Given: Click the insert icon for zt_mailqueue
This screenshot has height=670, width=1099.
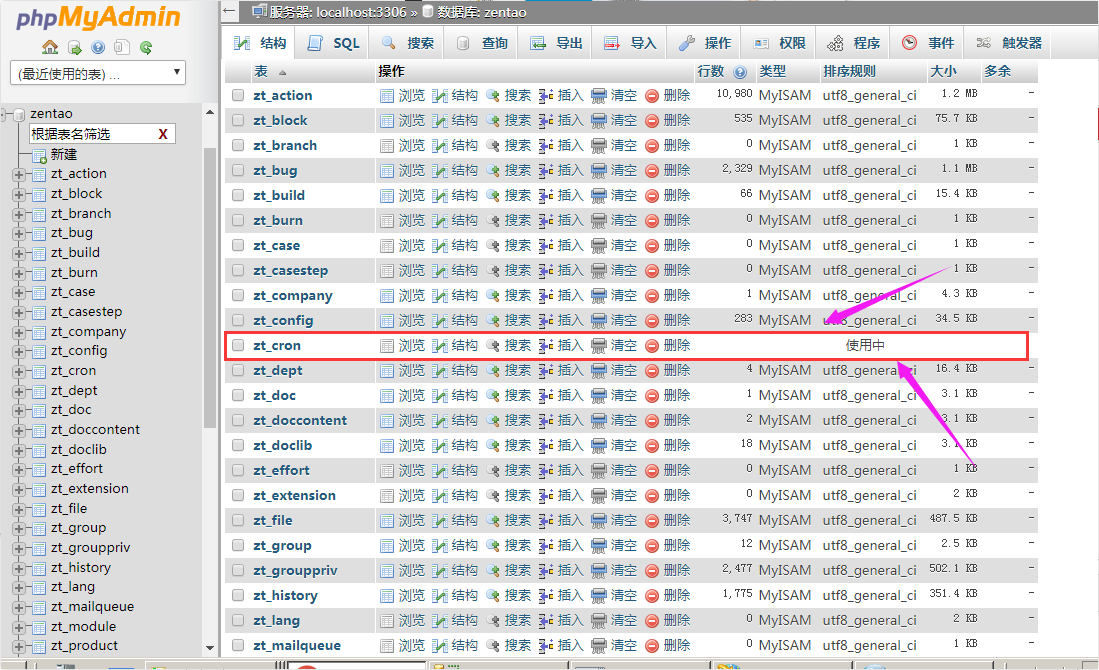Looking at the screenshot, I should pyautogui.click(x=546, y=645).
